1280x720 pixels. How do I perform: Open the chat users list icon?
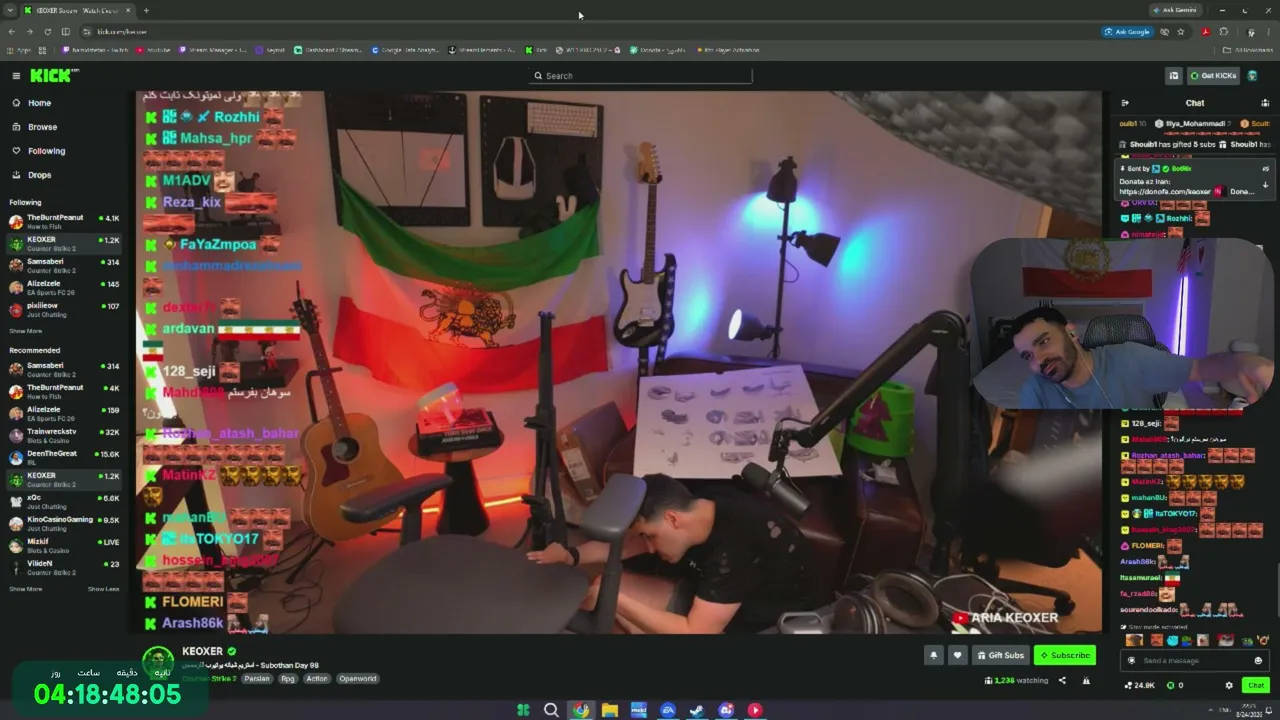pyautogui.click(x=1265, y=103)
